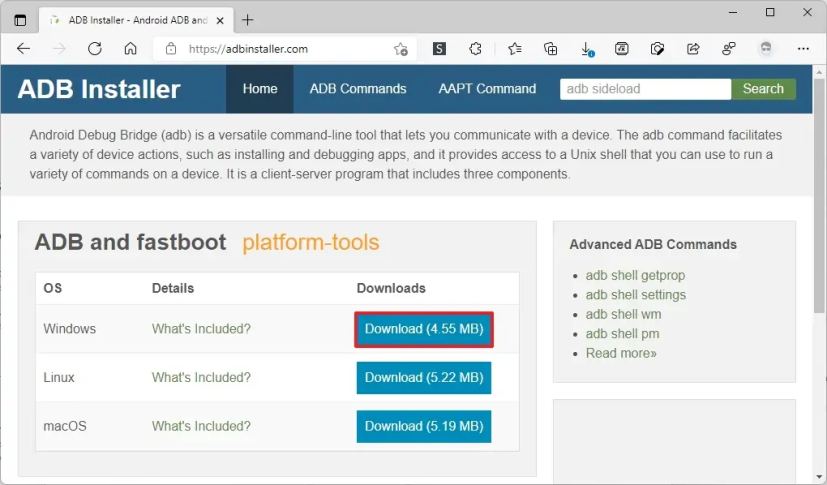Image resolution: width=827 pixels, height=485 pixels.
Task: Add this page to favorites
Action: point(400,49)
